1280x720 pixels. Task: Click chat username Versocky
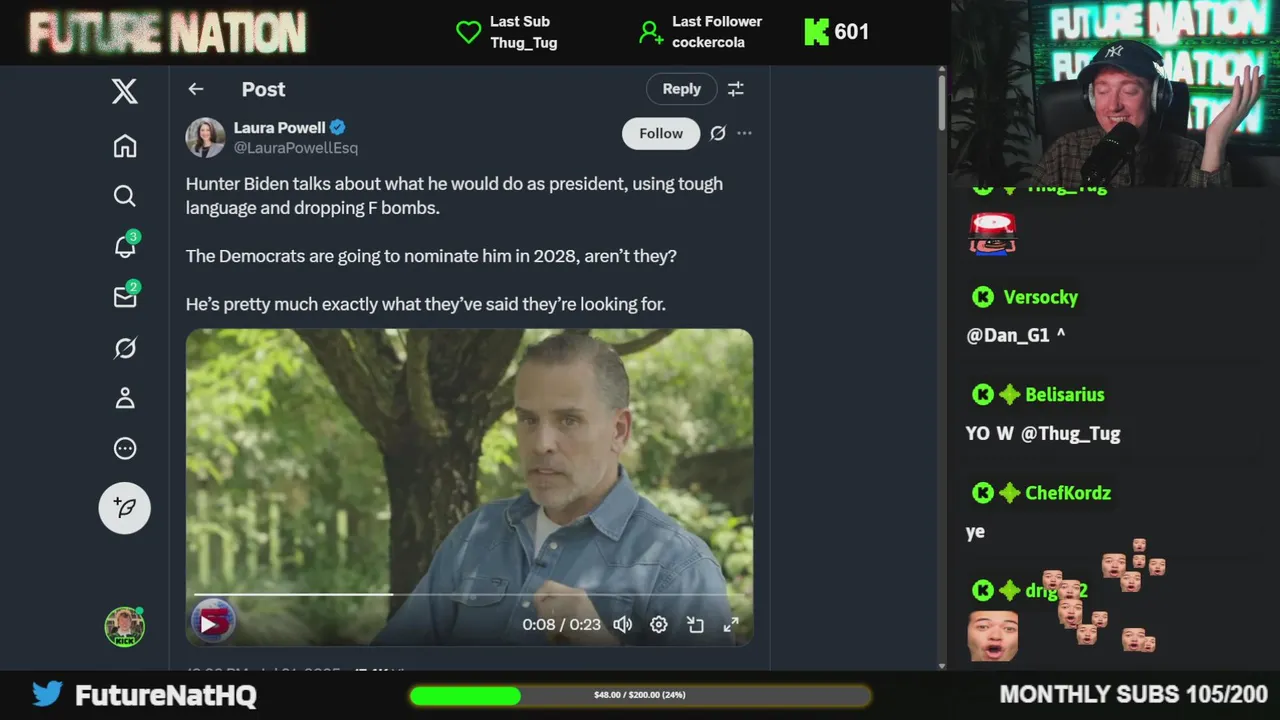pos(1040,297)
